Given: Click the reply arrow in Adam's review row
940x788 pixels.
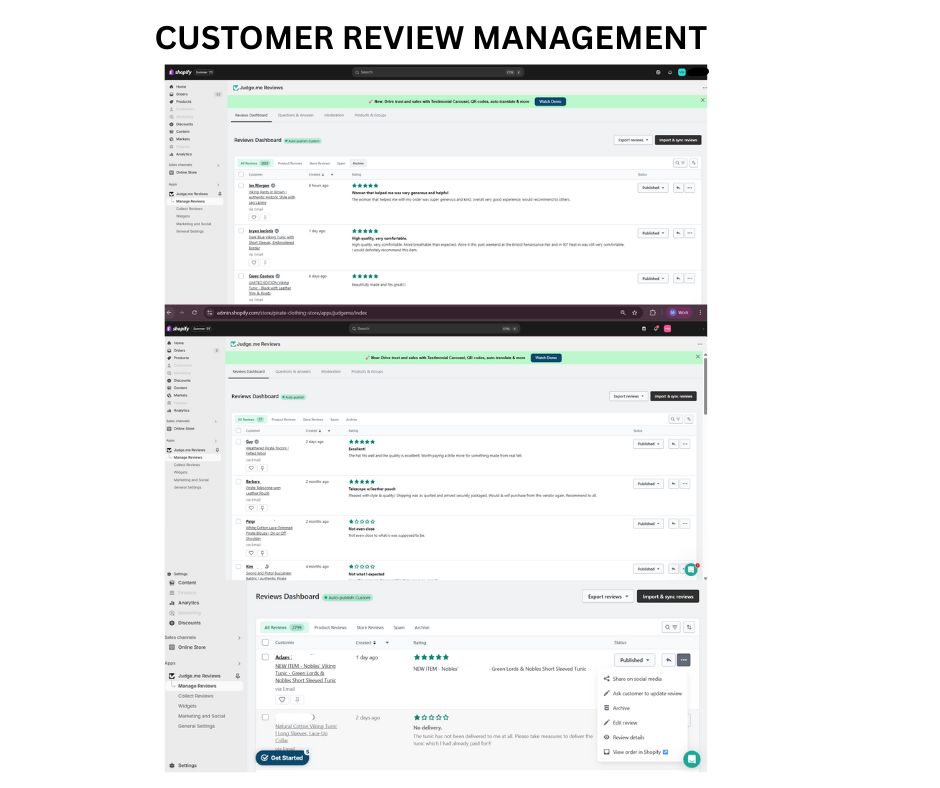Looking at the screenshot, I should pyautogui.click(x=668, y=660).
